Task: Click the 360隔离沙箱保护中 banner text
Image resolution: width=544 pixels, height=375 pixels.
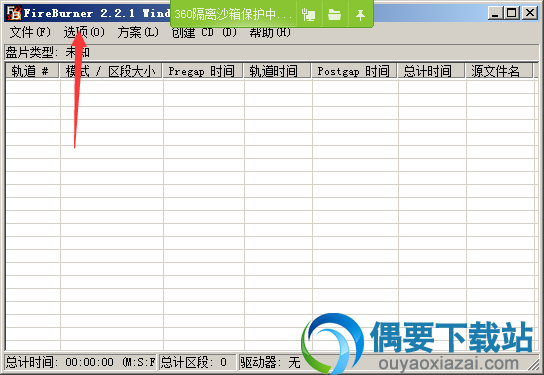Action: point(233,14)
